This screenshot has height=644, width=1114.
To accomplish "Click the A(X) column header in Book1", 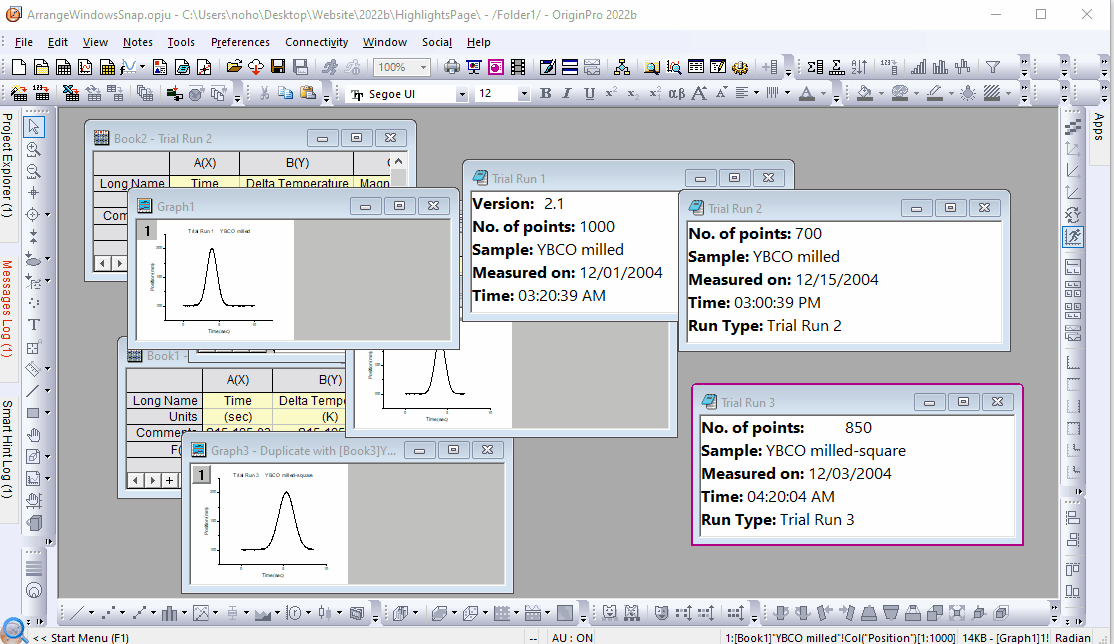I will tap(237, 380).
